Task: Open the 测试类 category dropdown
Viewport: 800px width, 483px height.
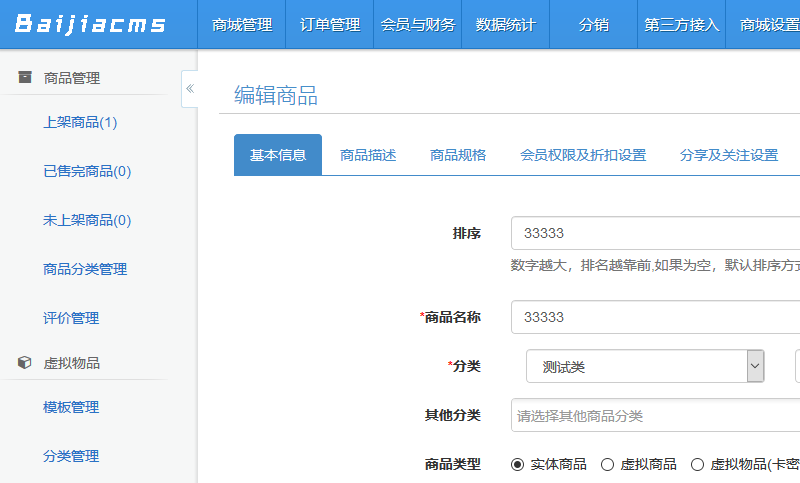Action: 645,367
